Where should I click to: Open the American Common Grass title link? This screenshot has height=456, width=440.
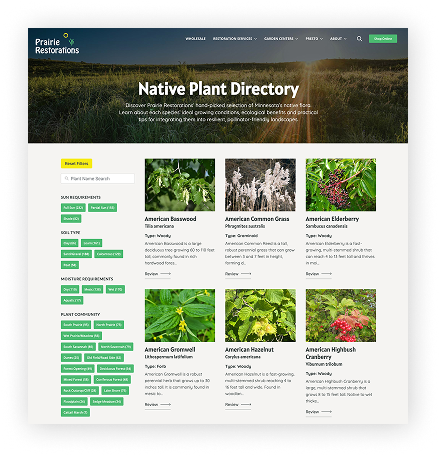coord(257,219)
